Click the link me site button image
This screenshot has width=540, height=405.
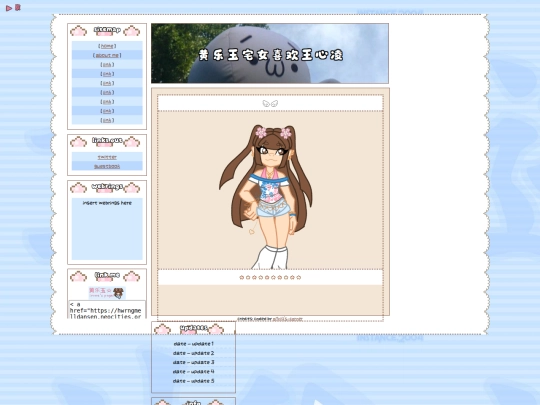pos(107,293)
